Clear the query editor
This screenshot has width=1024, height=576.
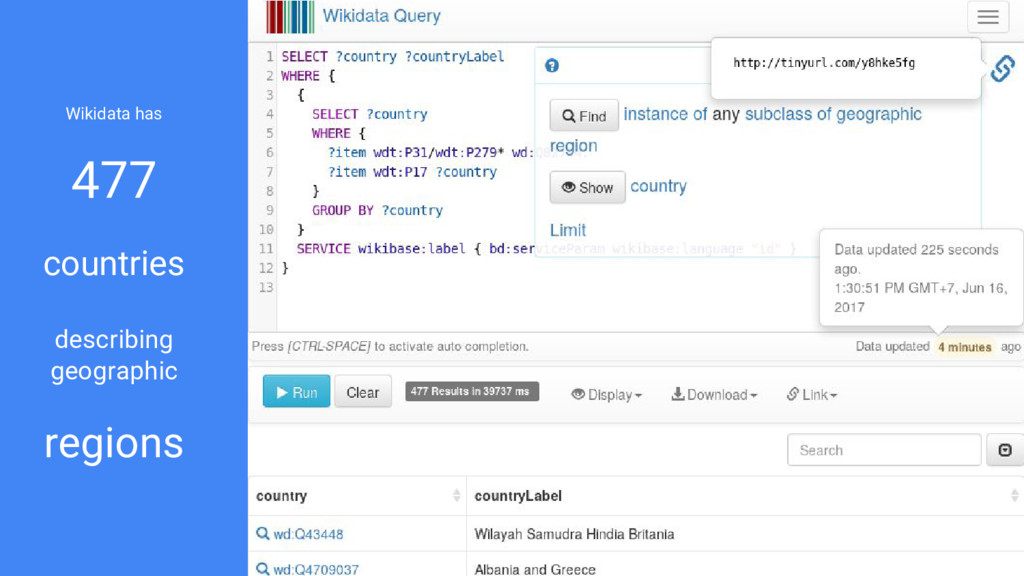(362, 392)
